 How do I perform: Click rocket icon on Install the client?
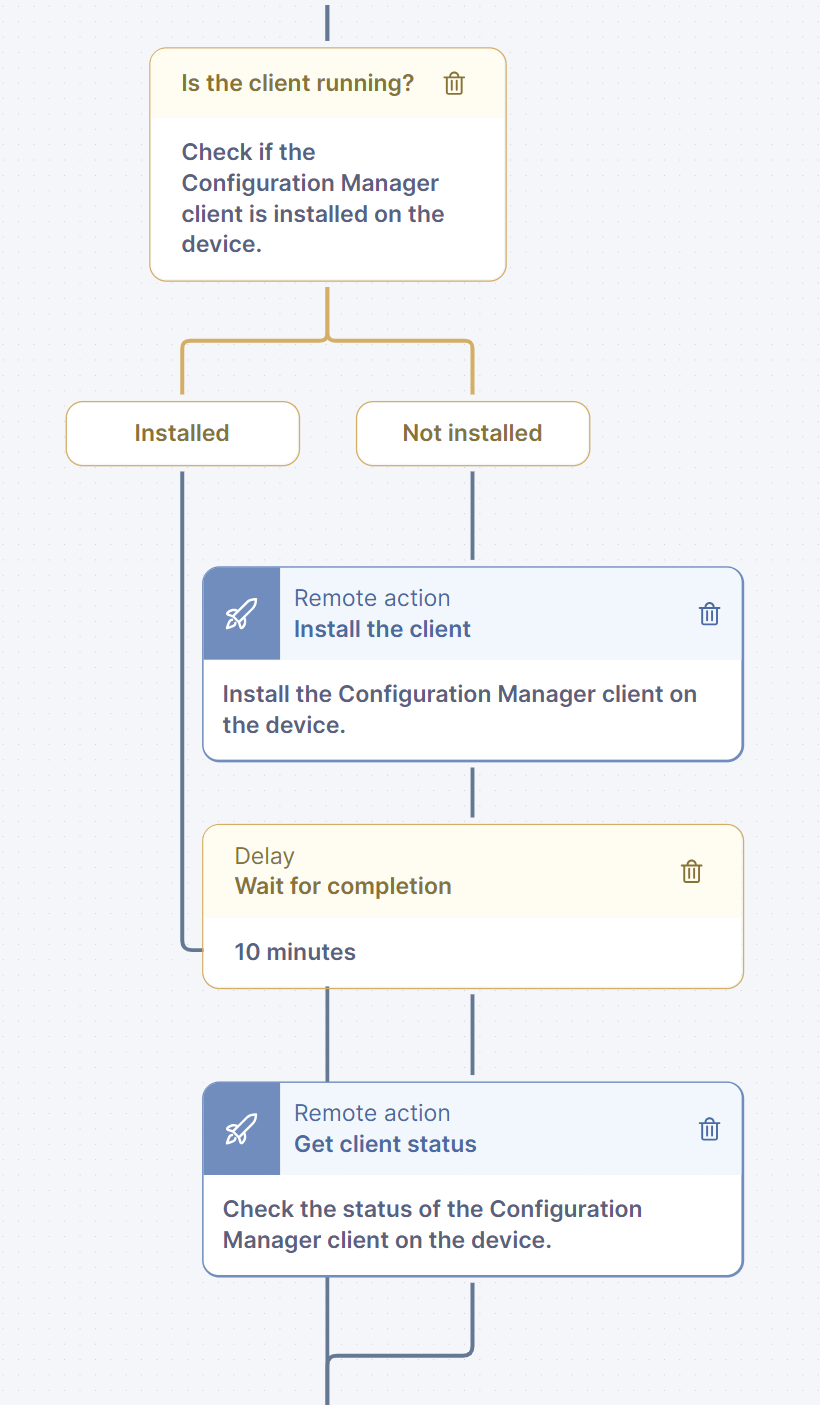(241, 614)
